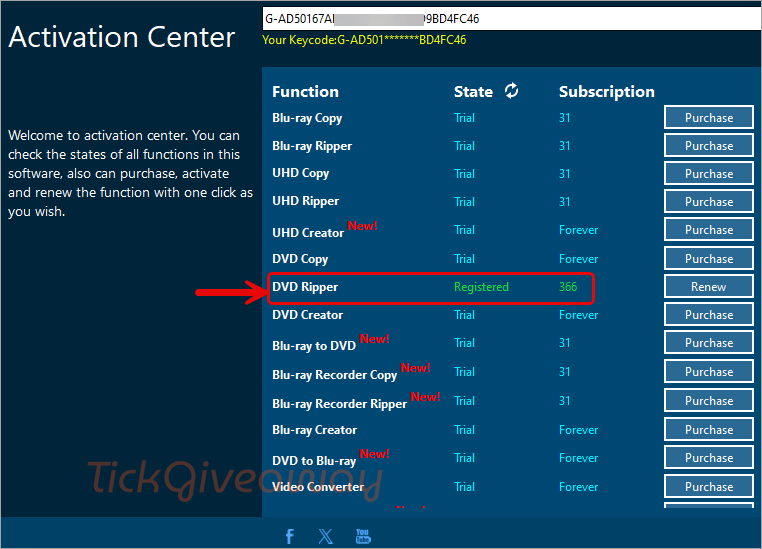Click the 'Subscription' column header
762x549 pixels.
(606, 91)
